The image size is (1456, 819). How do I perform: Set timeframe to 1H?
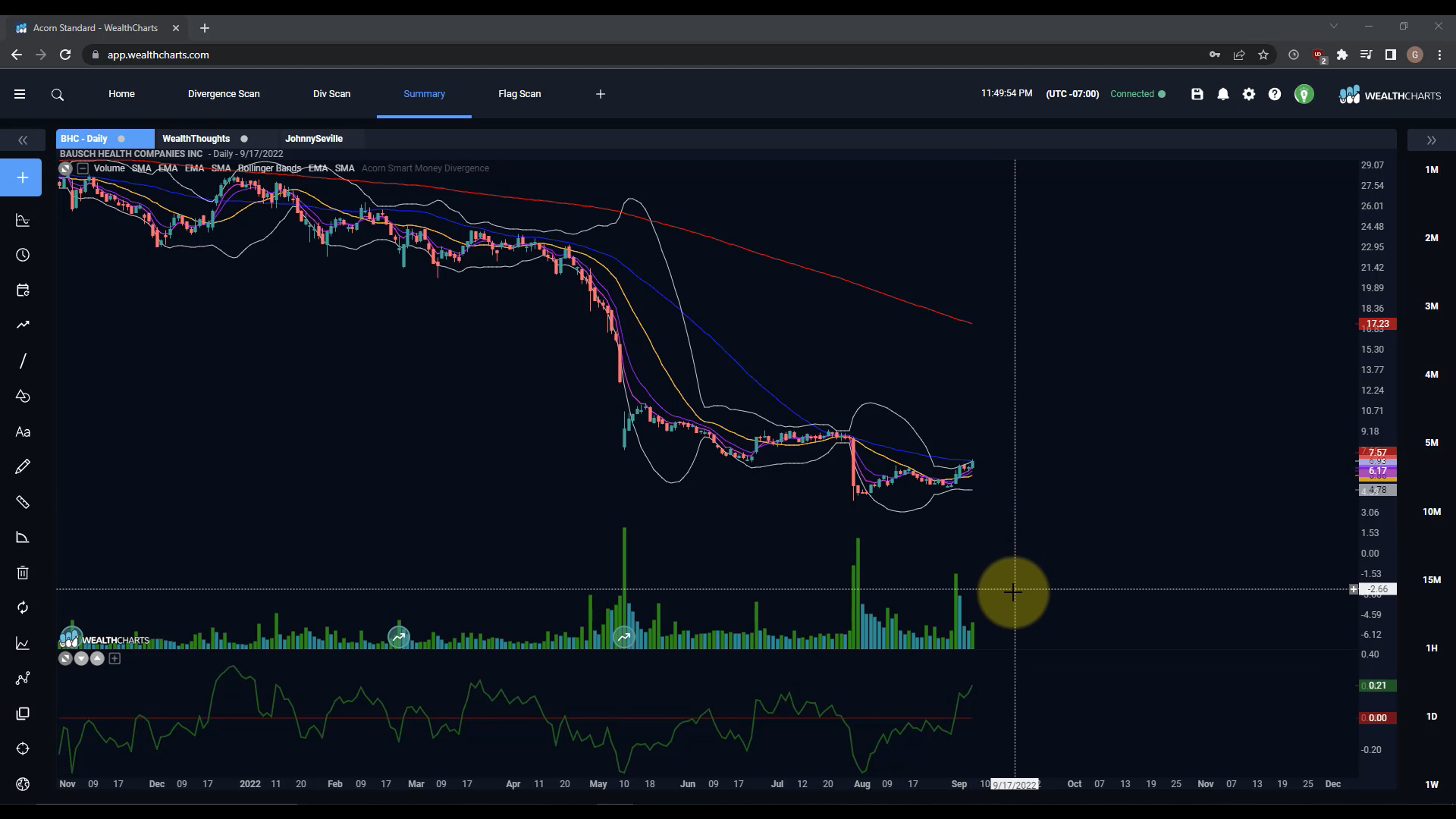pyautogui.click(x=1431, y=648)
